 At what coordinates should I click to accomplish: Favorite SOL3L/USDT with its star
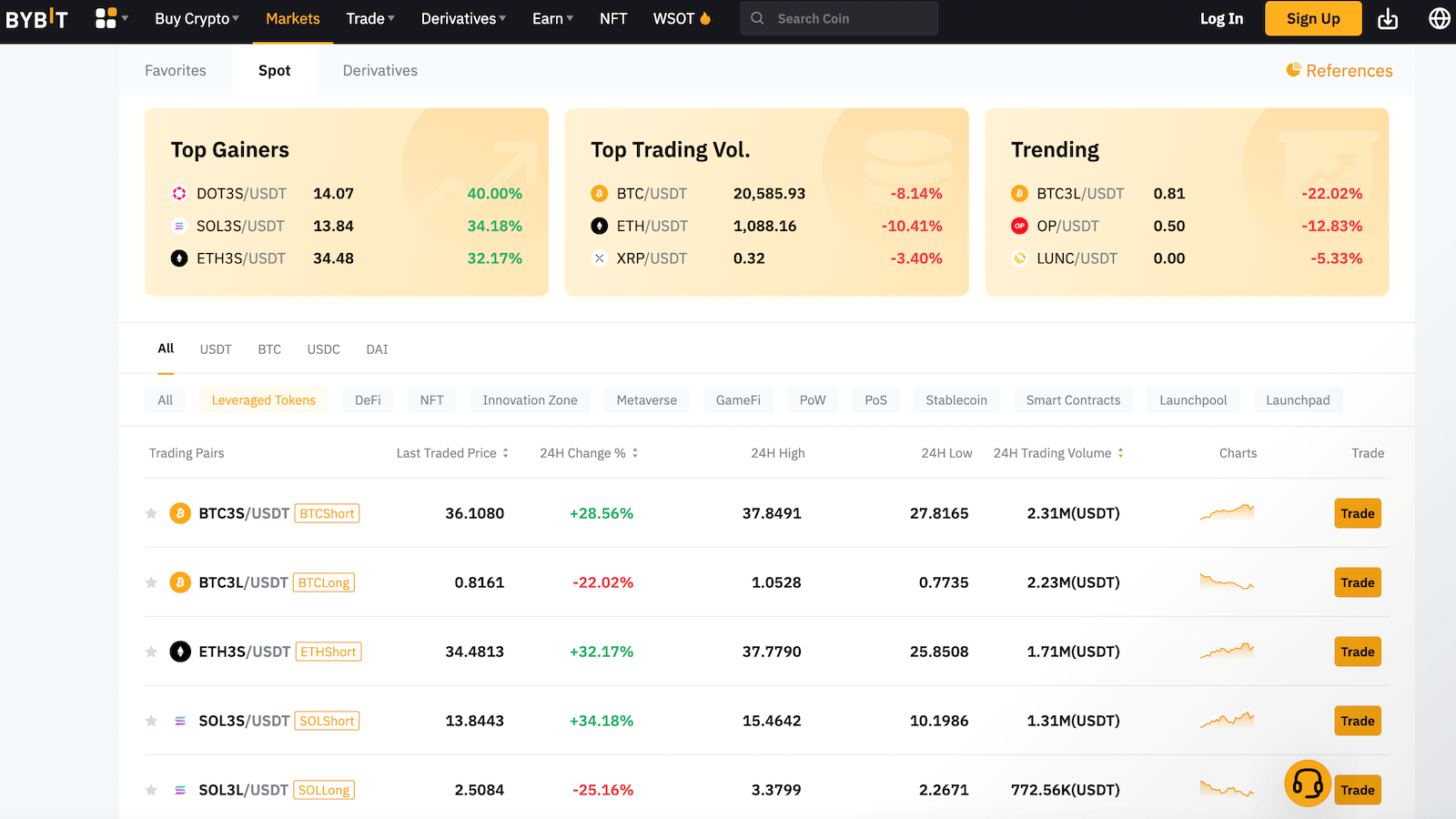[151, 790]
